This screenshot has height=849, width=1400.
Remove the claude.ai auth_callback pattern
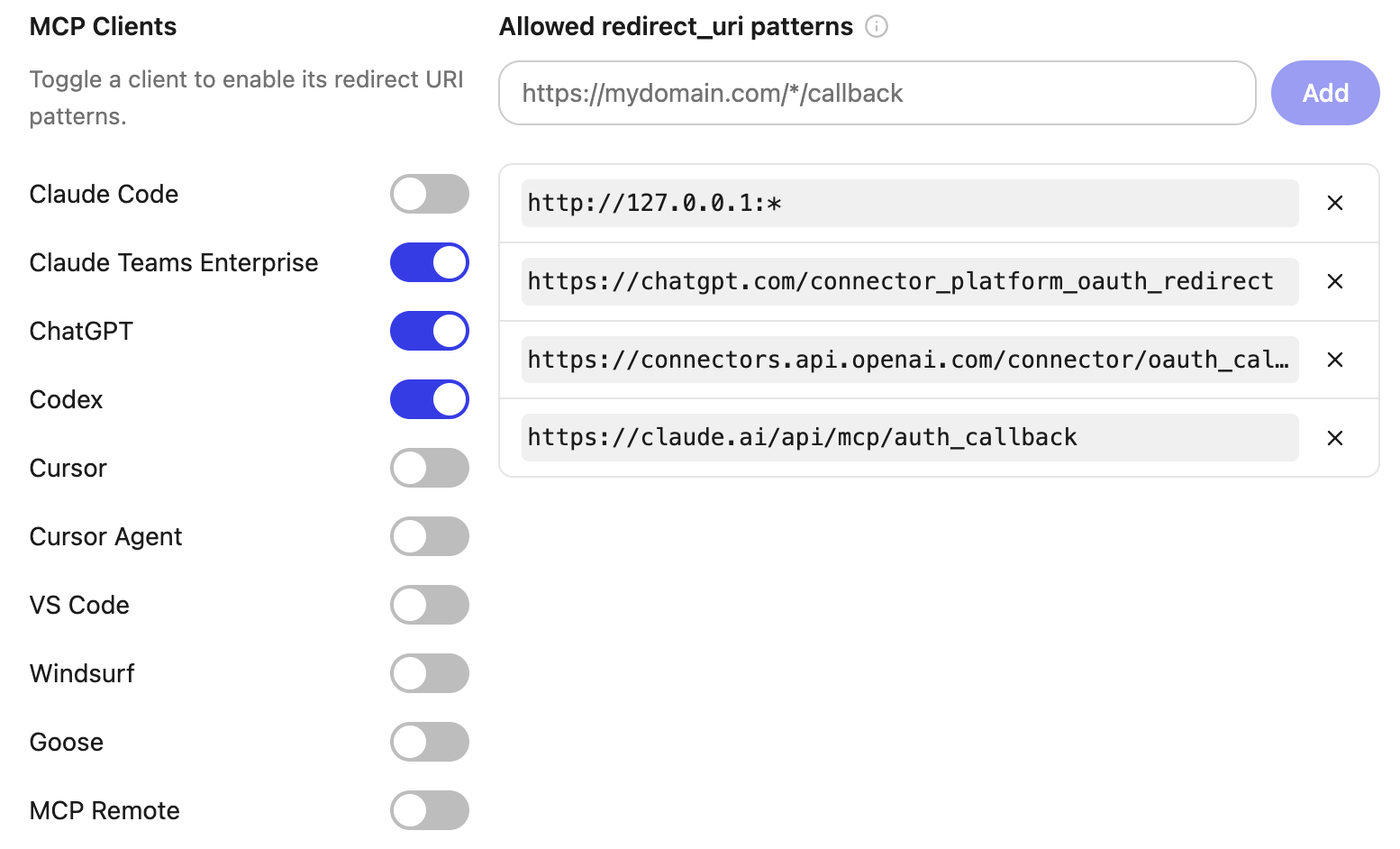(1334, 438)
